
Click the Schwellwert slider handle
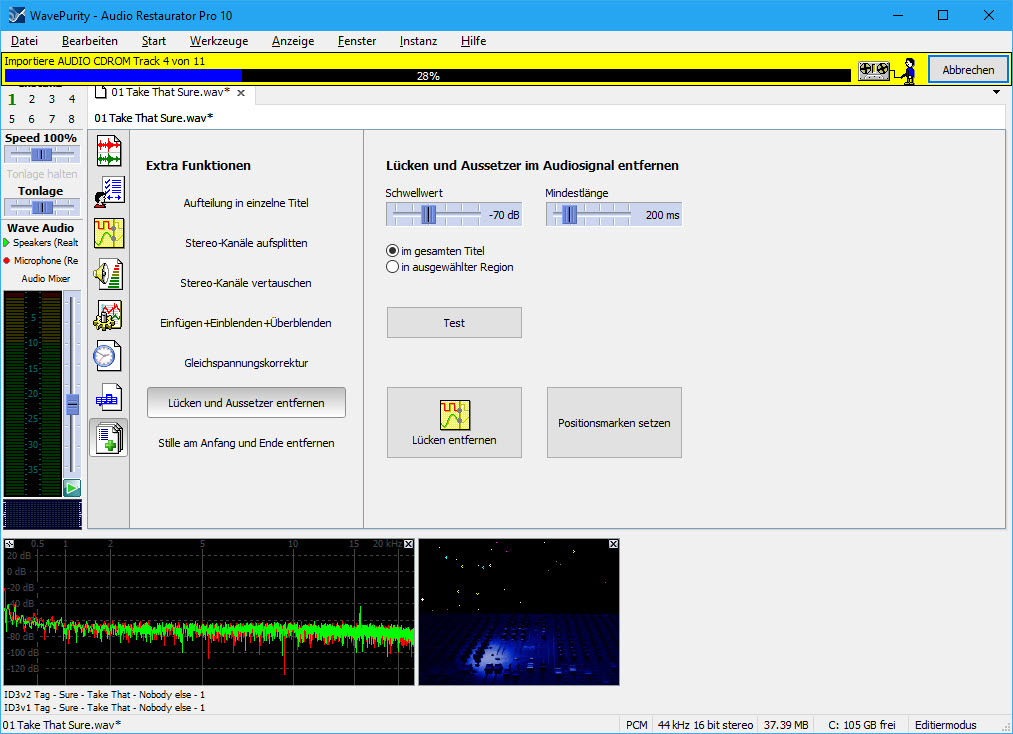click(428, 215)
